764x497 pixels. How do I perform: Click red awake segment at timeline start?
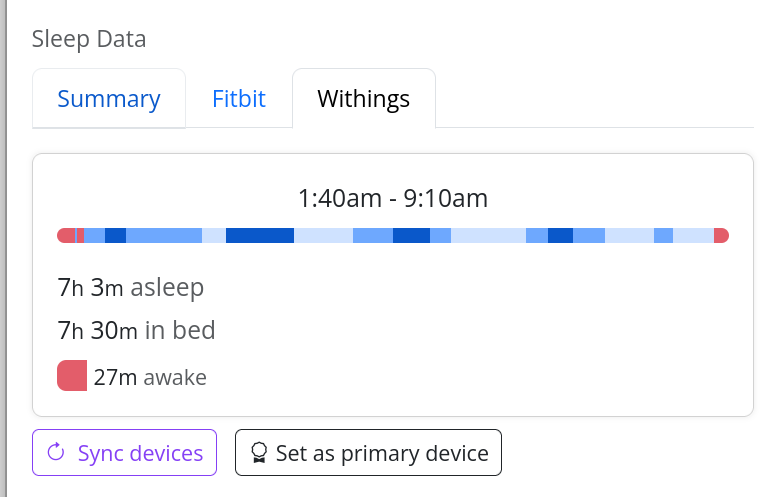(x=66, y=236)
